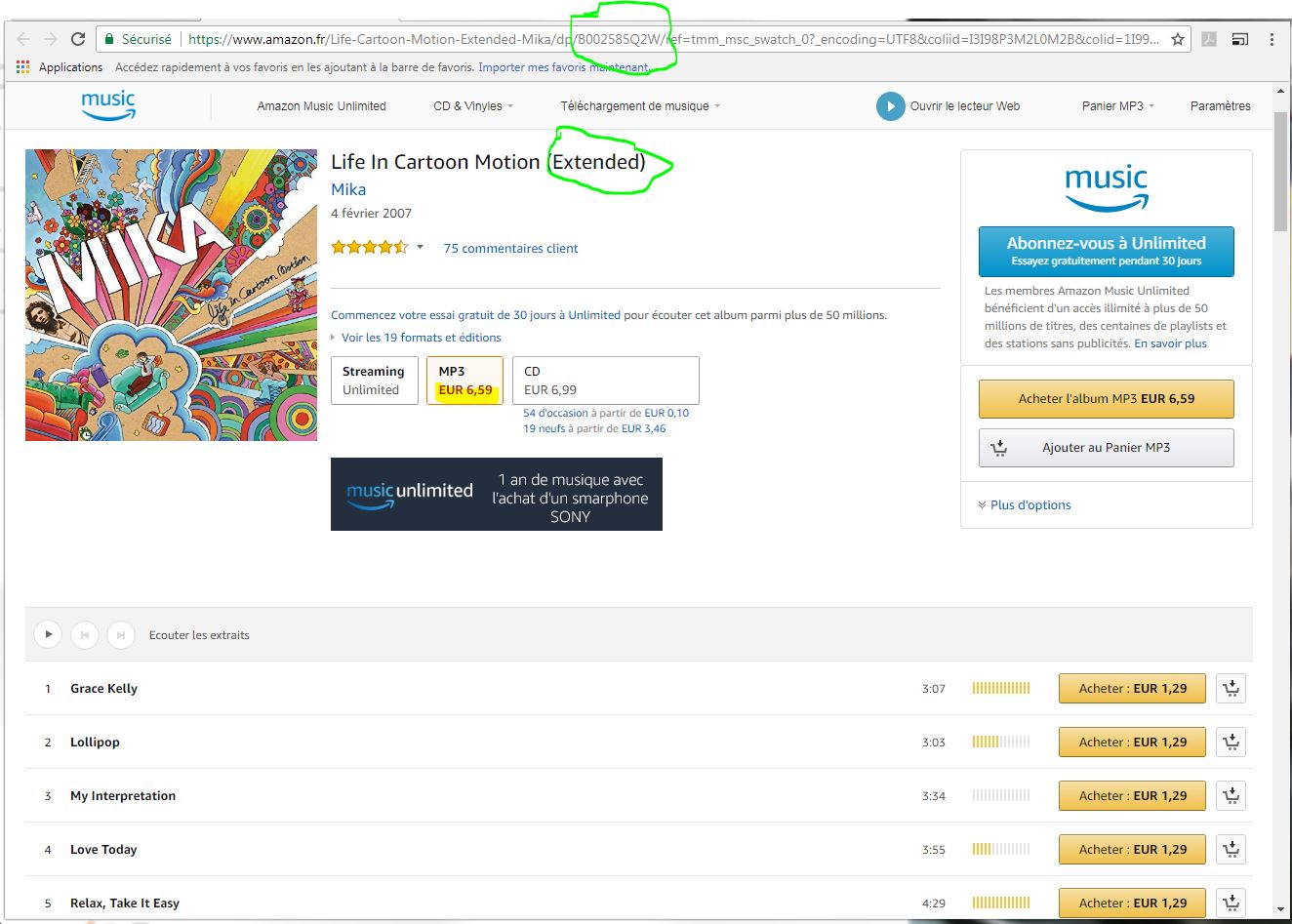Click the My Interpretation track title
This screenshot has height=924, width=1292.
[x=123, y=796]
